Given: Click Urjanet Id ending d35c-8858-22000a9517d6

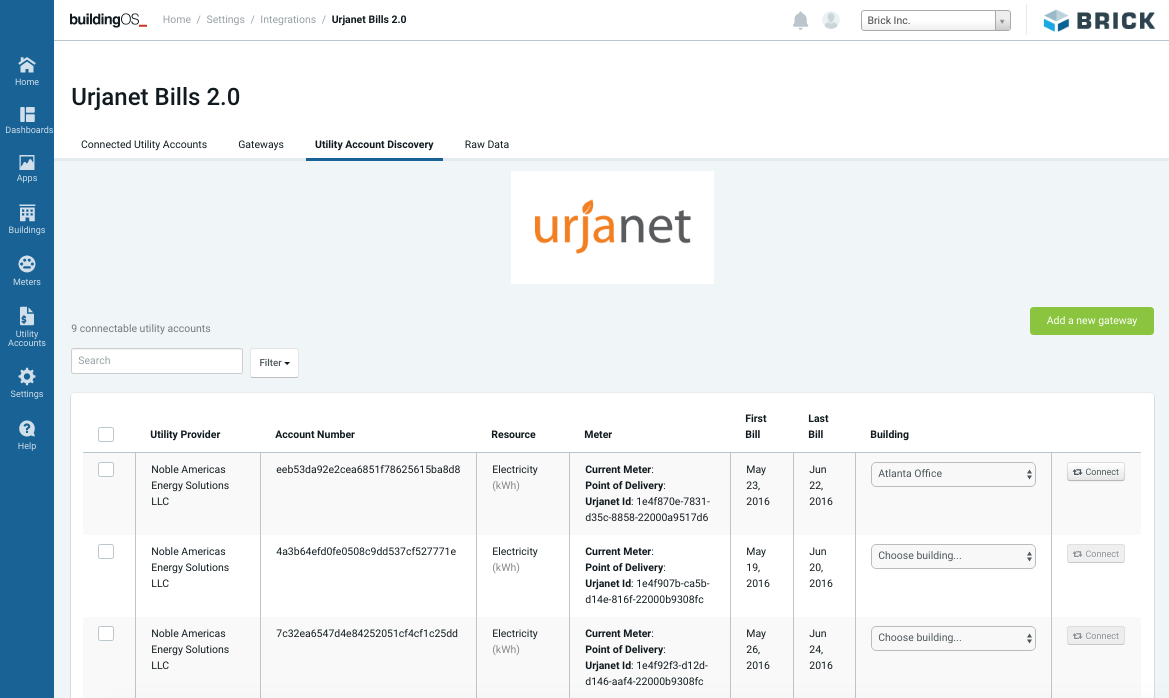Looking at the screenshot, I should [x=647, y=509].
